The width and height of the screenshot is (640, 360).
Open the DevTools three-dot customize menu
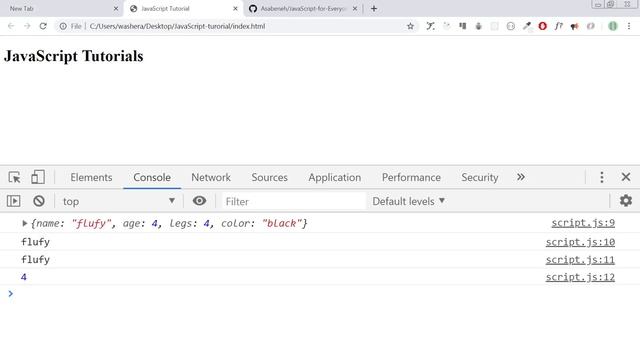pyautogui.click(x=602, y=177)
